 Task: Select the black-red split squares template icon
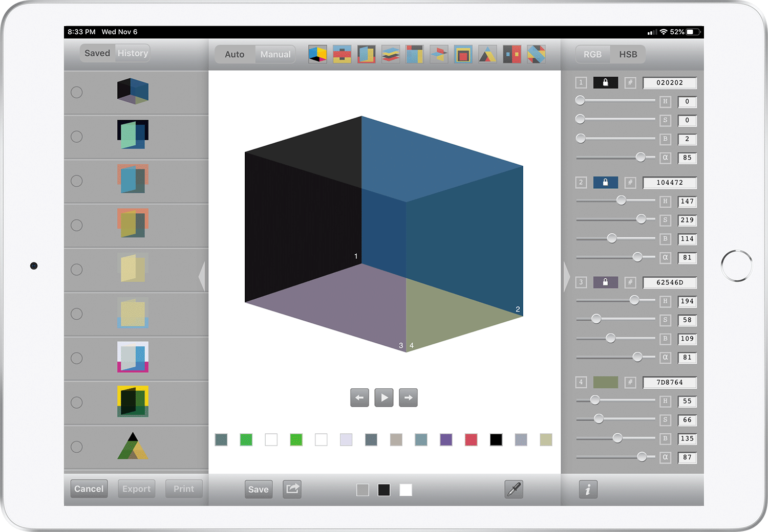click(512, 54)
